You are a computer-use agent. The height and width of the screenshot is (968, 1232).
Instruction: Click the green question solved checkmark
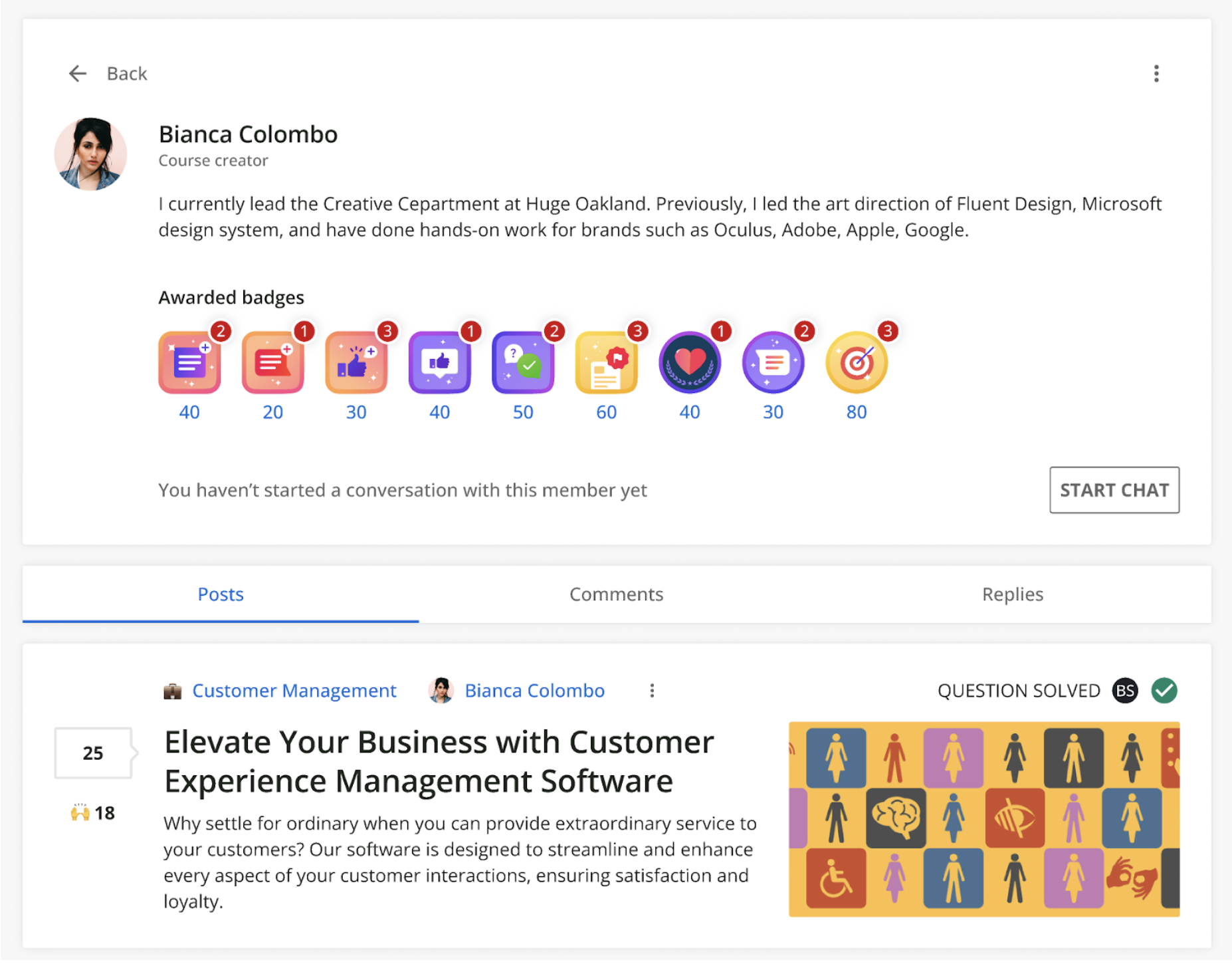click(1164, 691)
